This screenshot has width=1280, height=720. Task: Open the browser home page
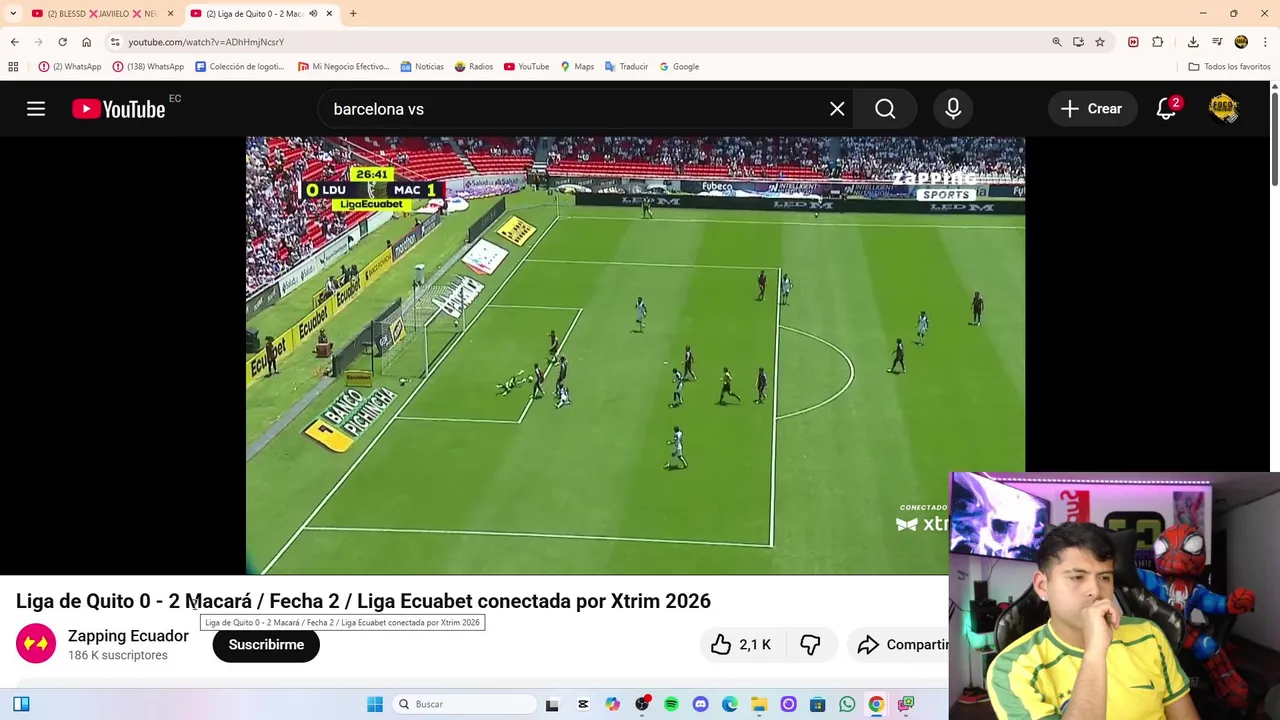click(x=86, y=42)
